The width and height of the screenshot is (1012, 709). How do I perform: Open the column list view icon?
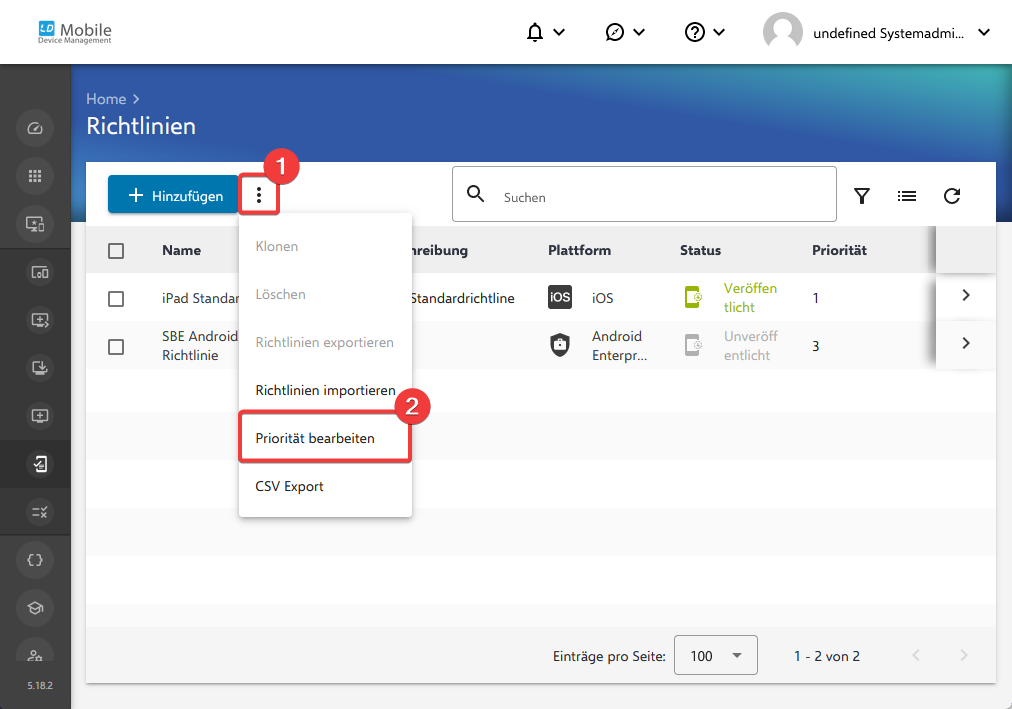click(x=907, y=195)
